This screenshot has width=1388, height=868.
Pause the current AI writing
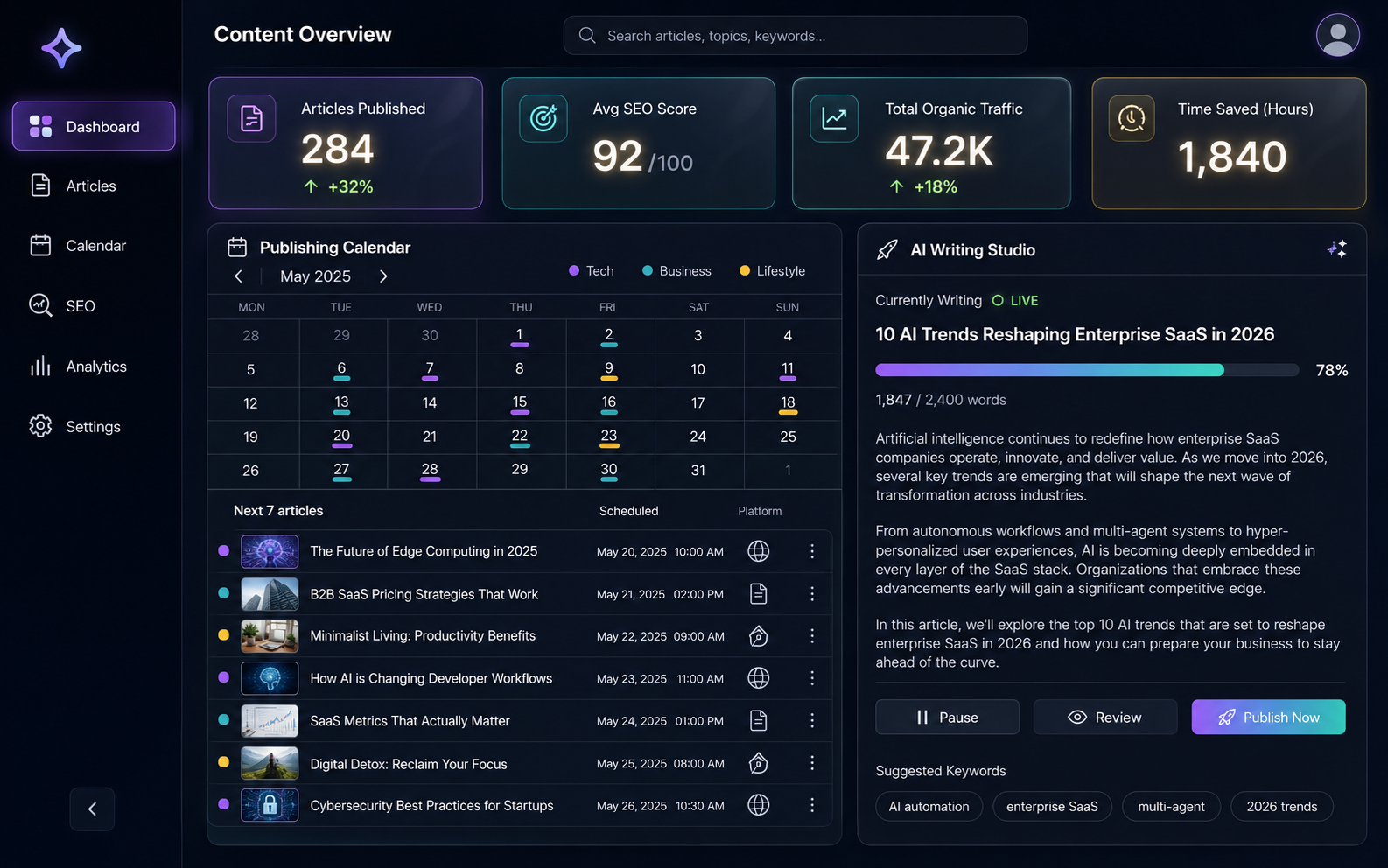pyautogui.click(x=947, y=717)
